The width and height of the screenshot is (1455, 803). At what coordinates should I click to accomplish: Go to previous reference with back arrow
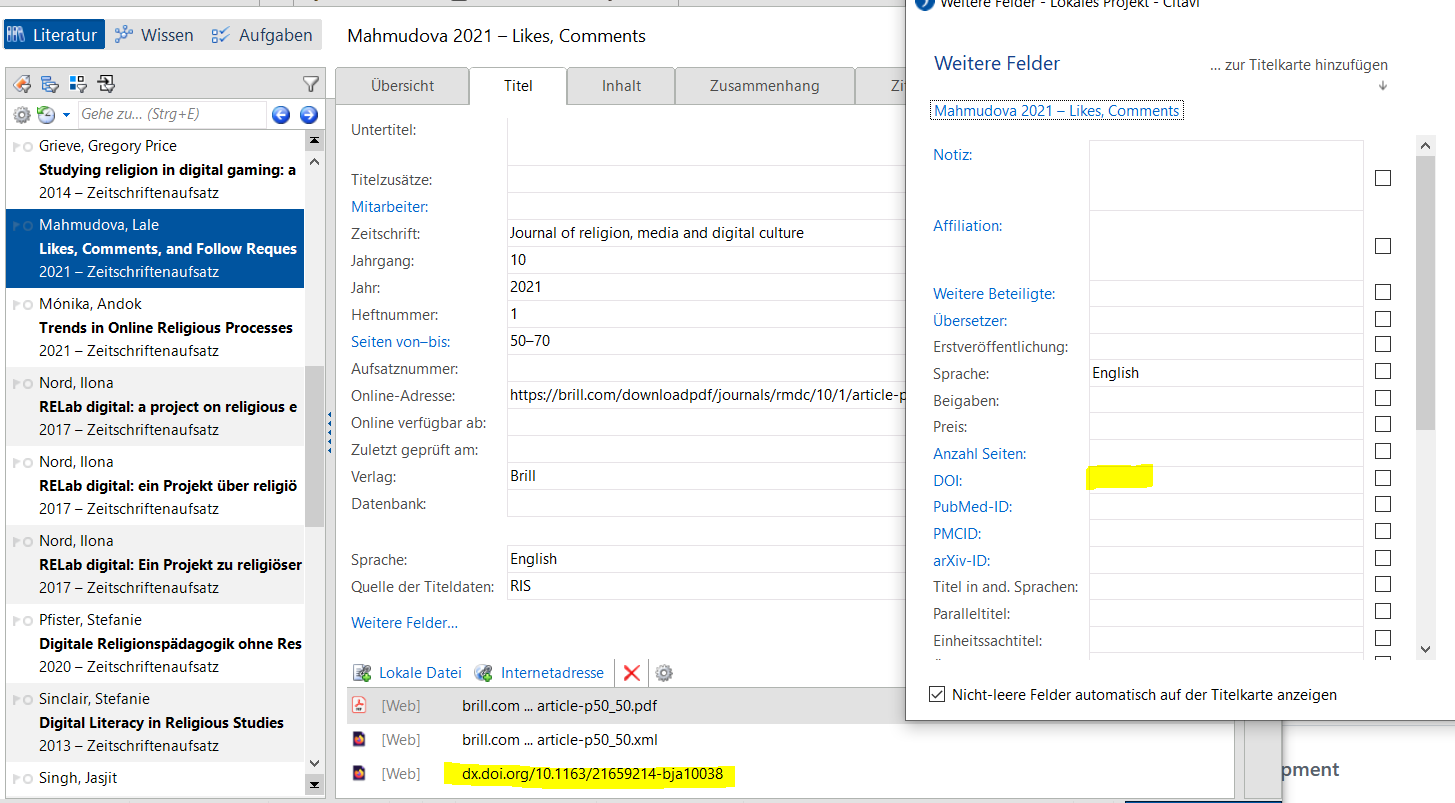pyautogui.click(x=281, y=115)
